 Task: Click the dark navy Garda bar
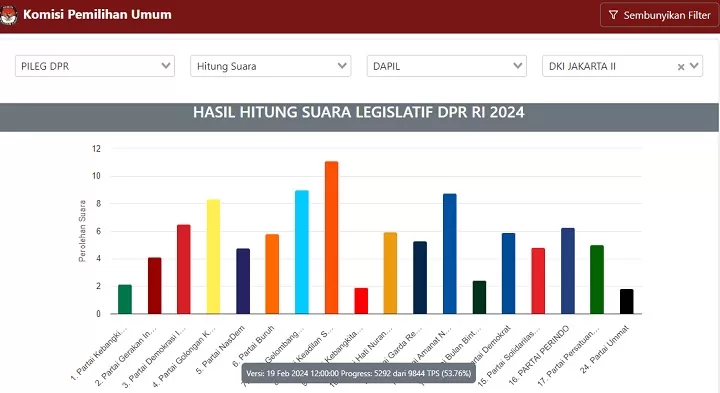click(x=420, y=278)
